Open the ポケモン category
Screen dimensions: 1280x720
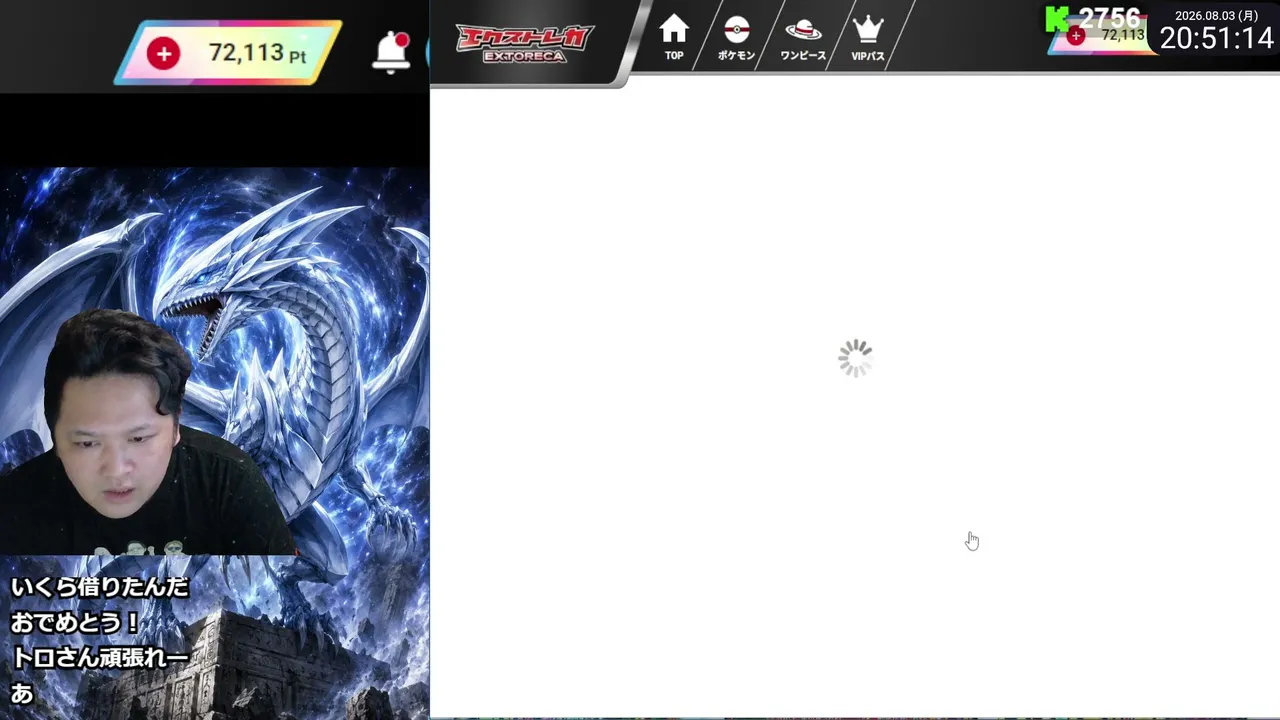pos(736,38)
